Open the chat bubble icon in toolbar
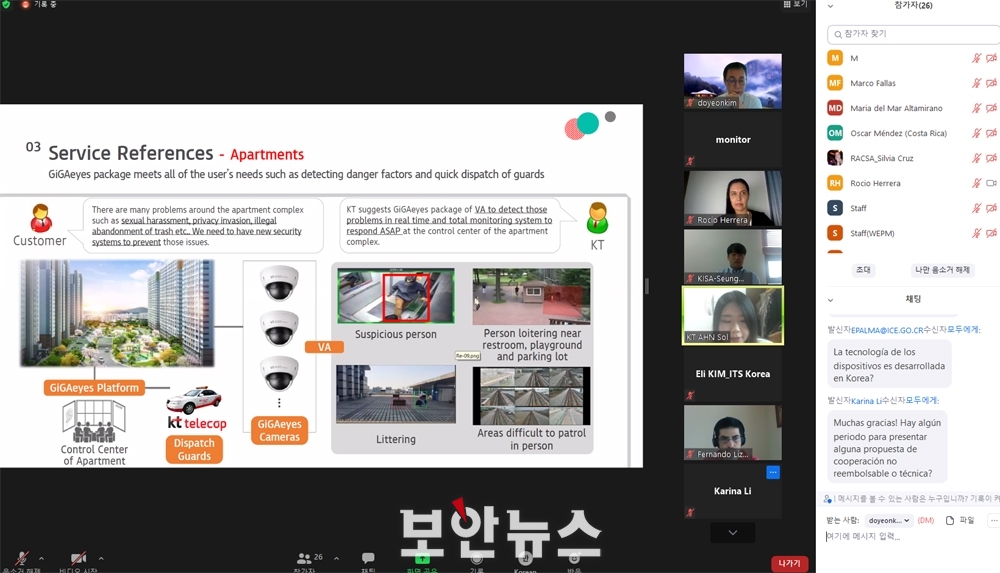The height and width of the screenshot is (573, 1000). 368,558
